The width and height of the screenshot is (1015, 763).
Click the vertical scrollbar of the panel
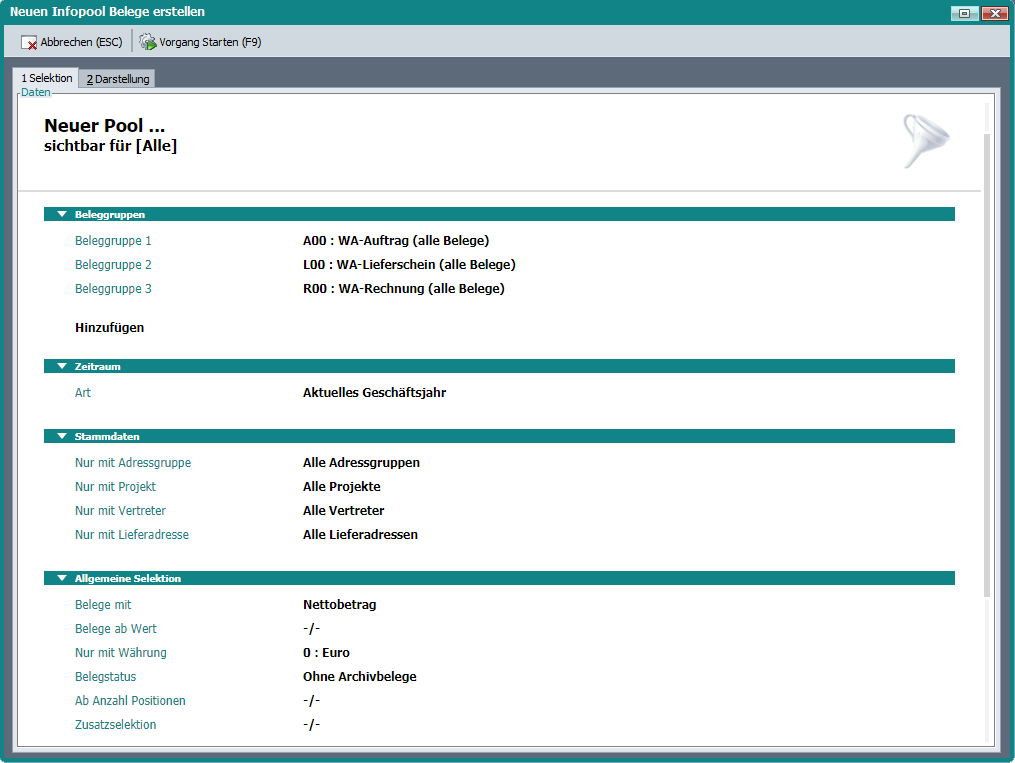pos(986,350)
